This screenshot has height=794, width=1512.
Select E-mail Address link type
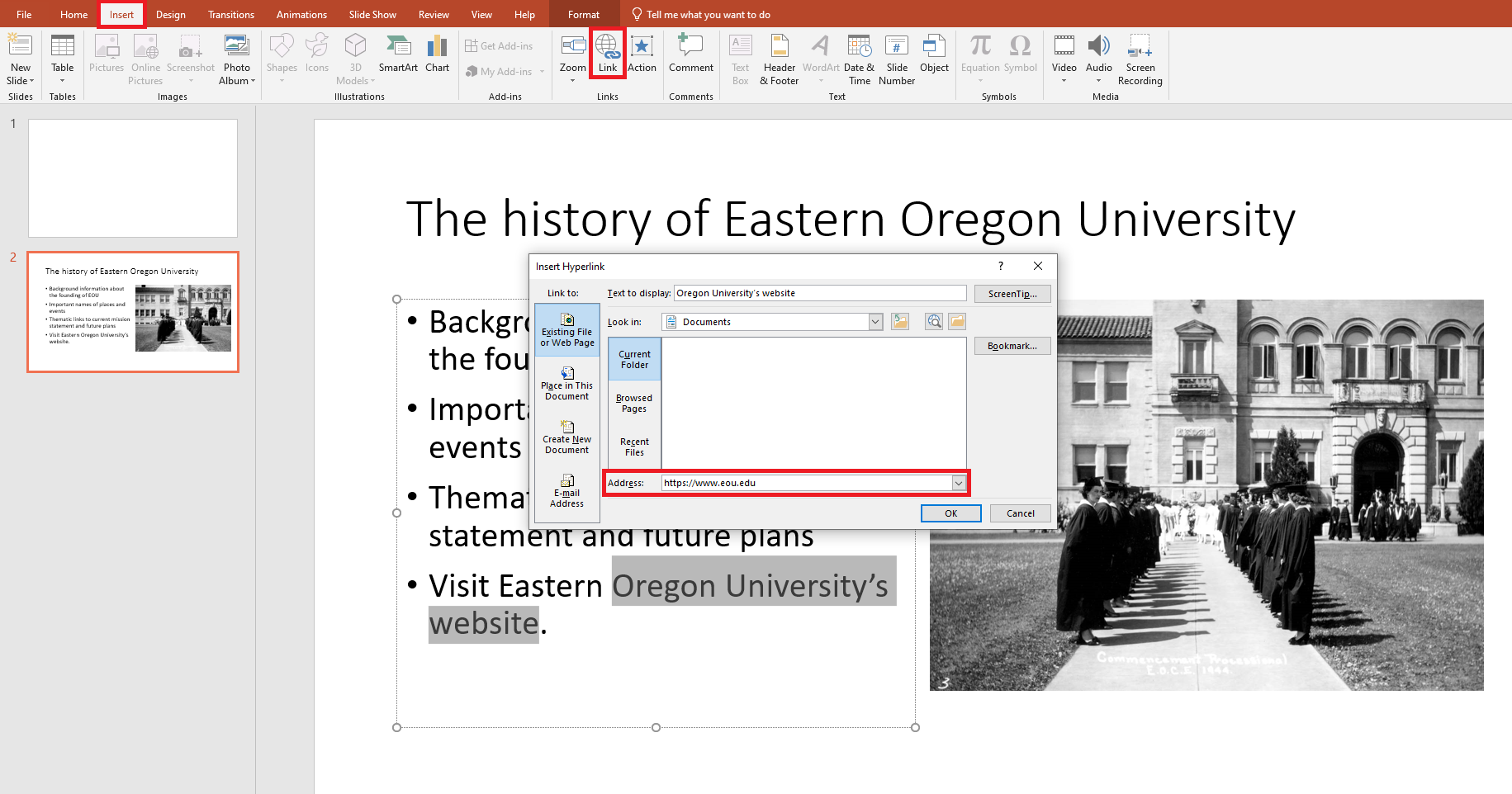click(x=566, y=490)
